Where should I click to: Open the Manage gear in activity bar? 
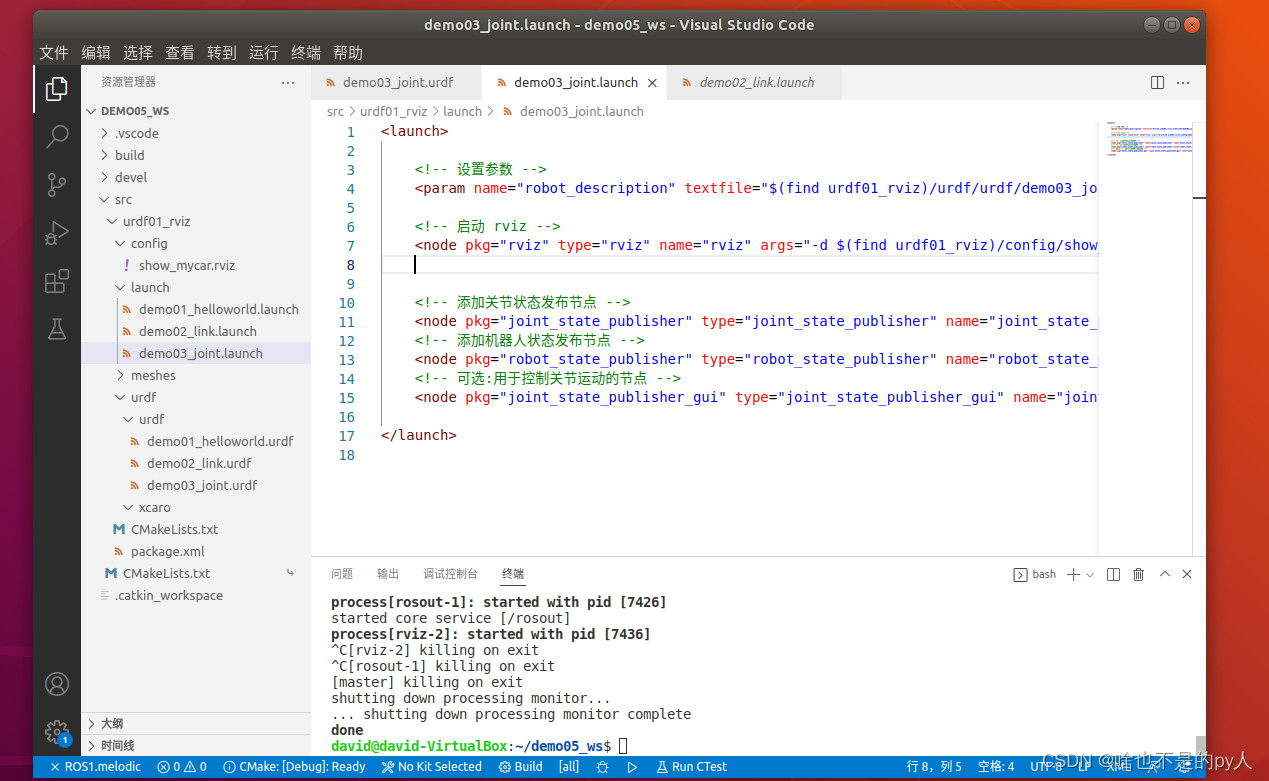coord(57,732)
